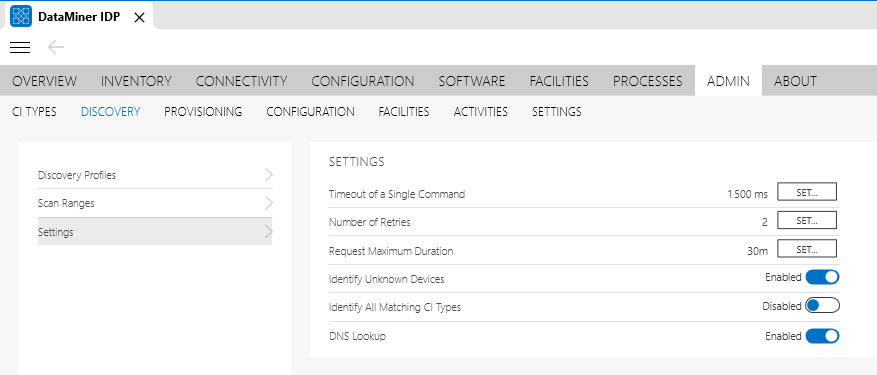This screenshot has width=877, height=375.
Task: Open the SETTINGS subtab
Action: click(x=557, y=111)
